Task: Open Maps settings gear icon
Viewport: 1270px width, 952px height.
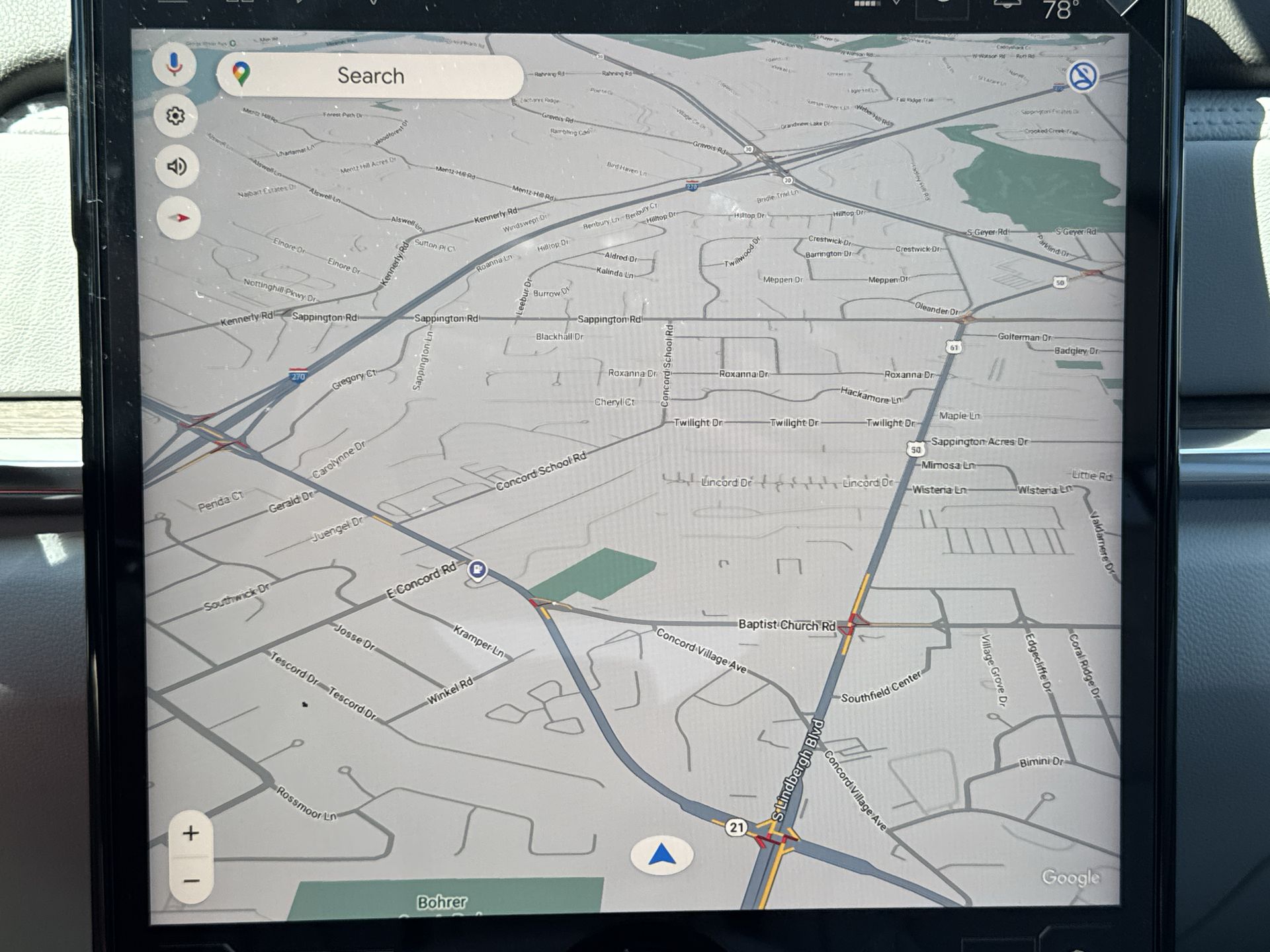Action: coord(175,116)
